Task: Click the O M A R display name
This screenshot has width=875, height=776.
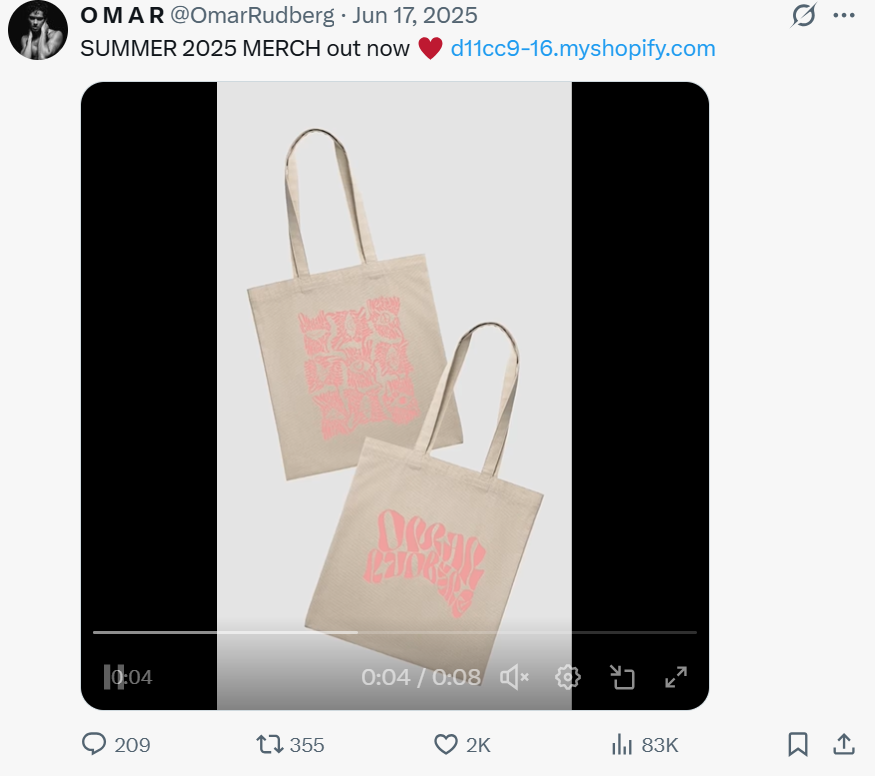Action: [x=122, y=15]
